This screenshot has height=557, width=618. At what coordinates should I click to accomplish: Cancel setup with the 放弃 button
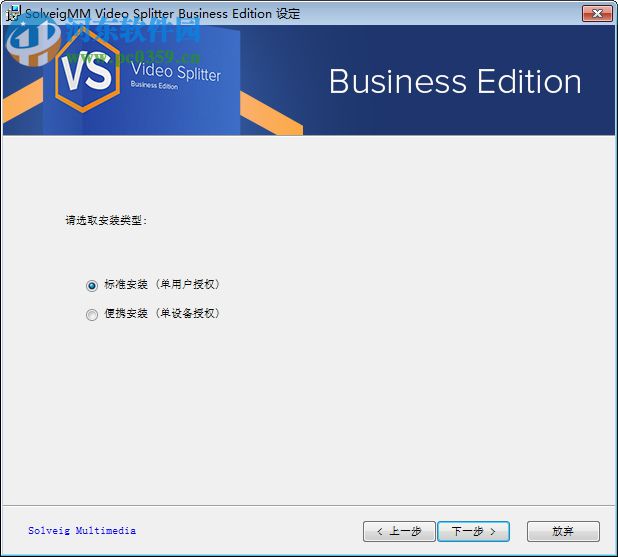click(563, 531)
